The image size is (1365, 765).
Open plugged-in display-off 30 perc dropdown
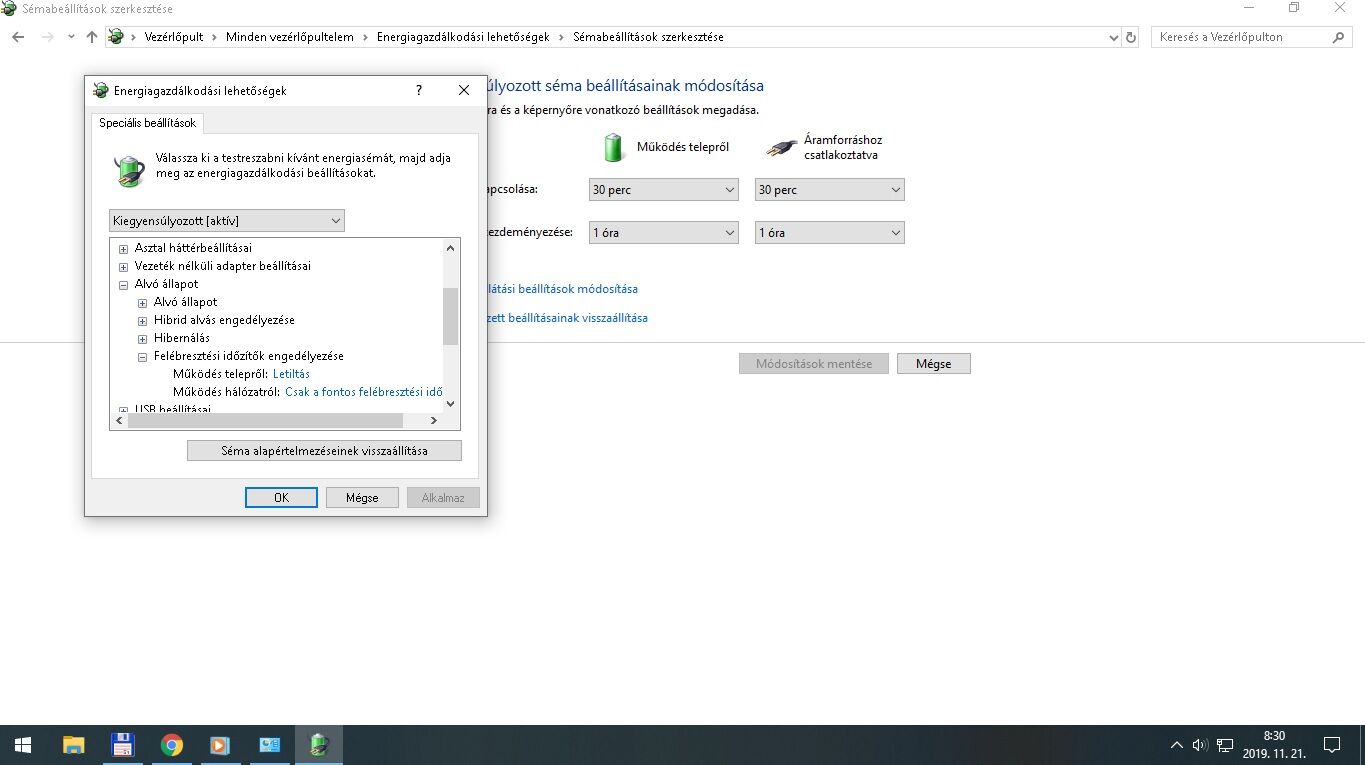pyautogui.click(x=829, y=190)
